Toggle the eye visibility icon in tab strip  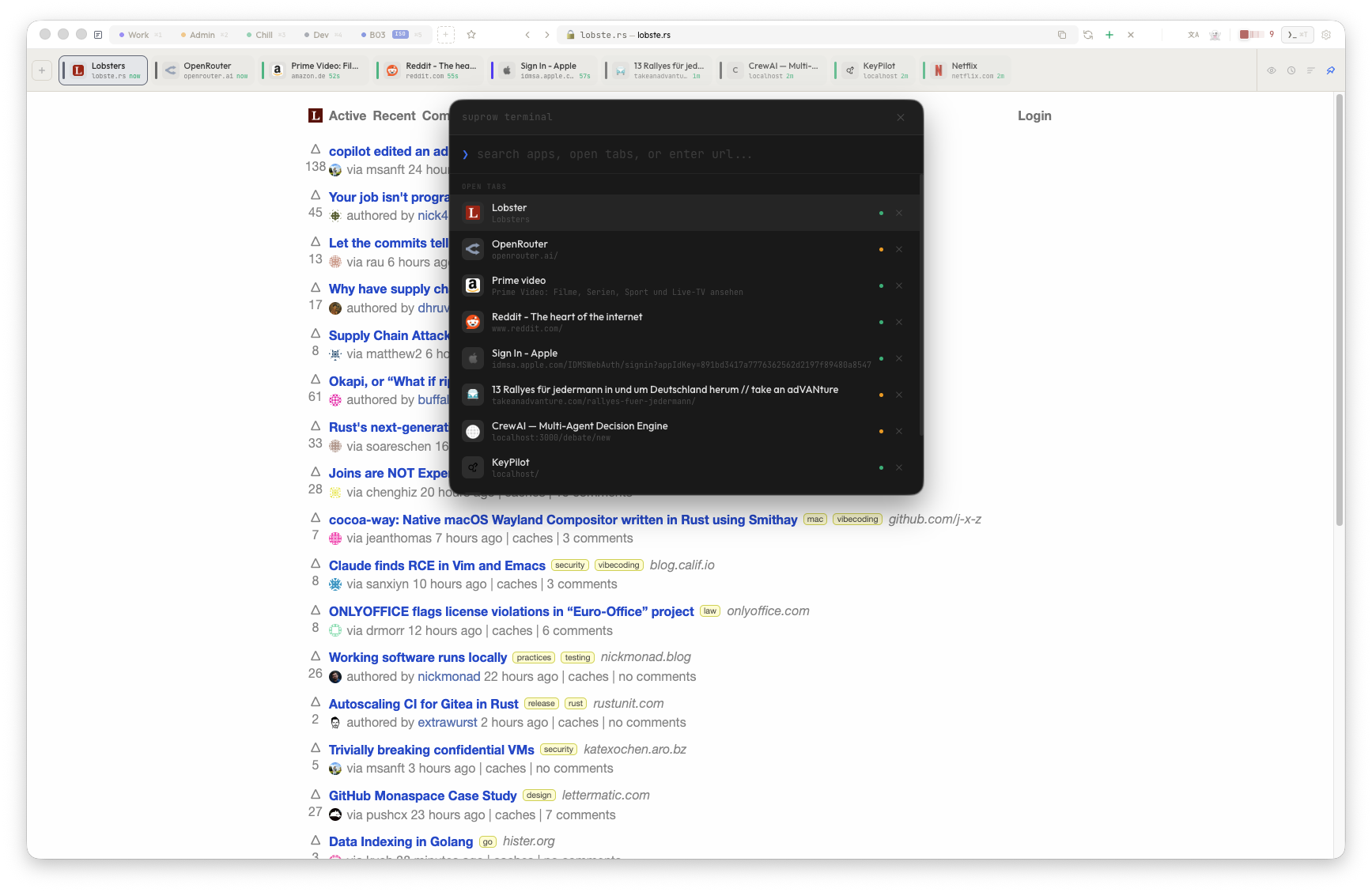coord(1272,70)
